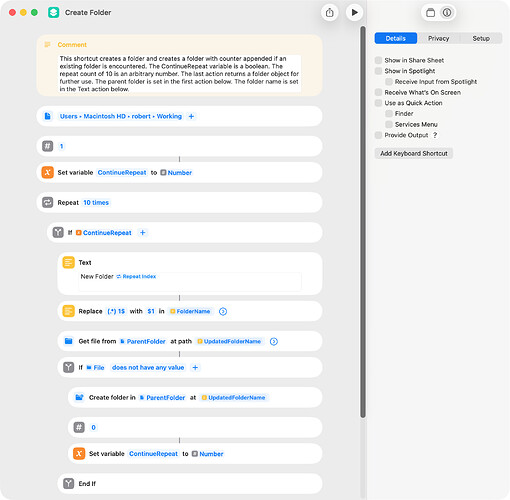Open the share button in toolbar
This screenshot has width=510, height=500.
click(330, 13)
